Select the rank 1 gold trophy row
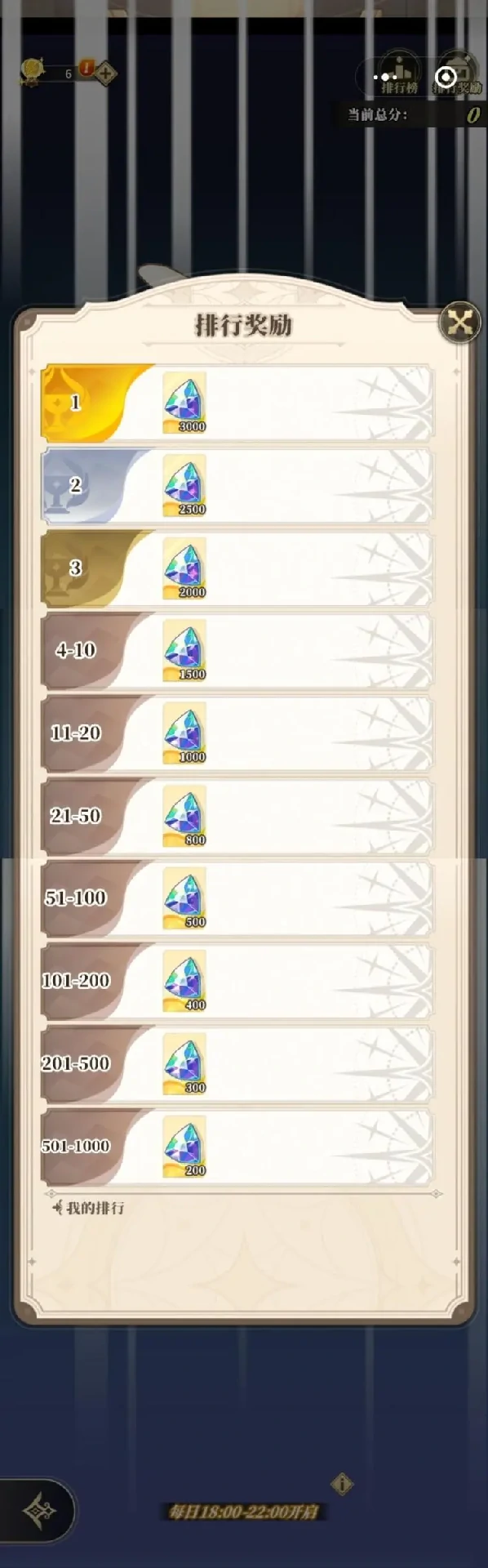The width and height of the screenshot is (488, 1568). 237,403
